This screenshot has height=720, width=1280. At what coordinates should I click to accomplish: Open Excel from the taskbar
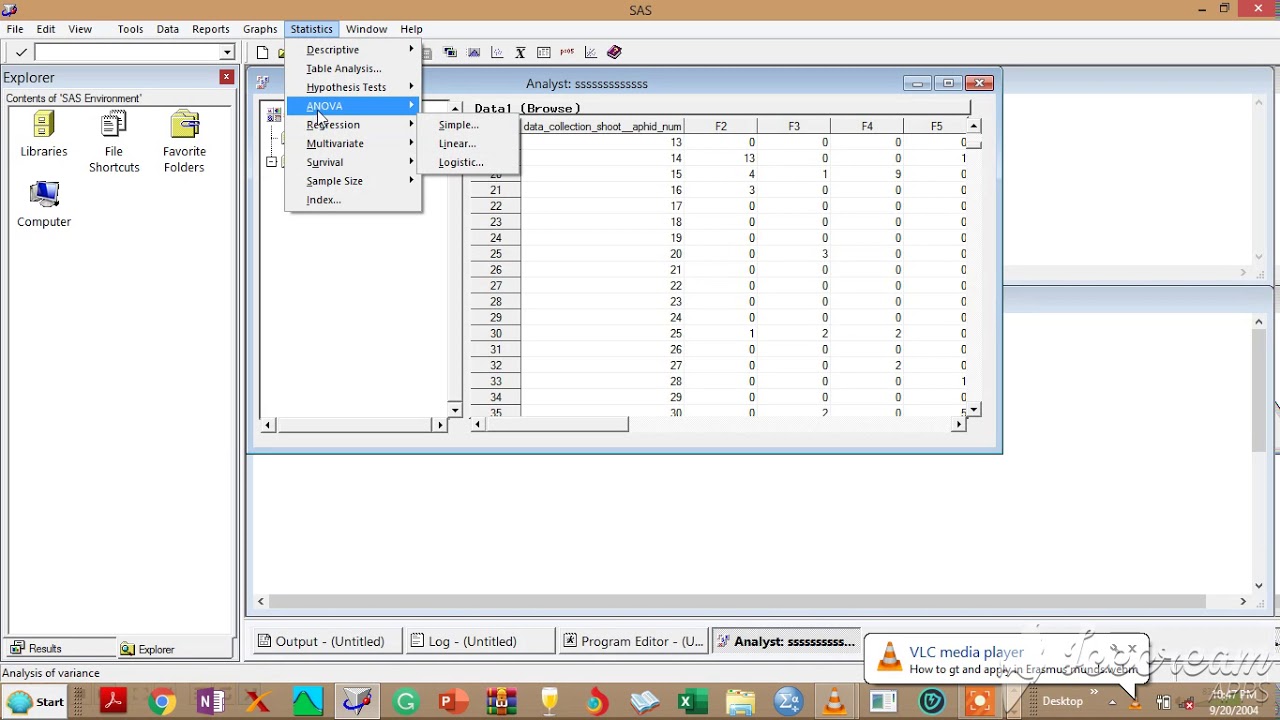(686, 702)
